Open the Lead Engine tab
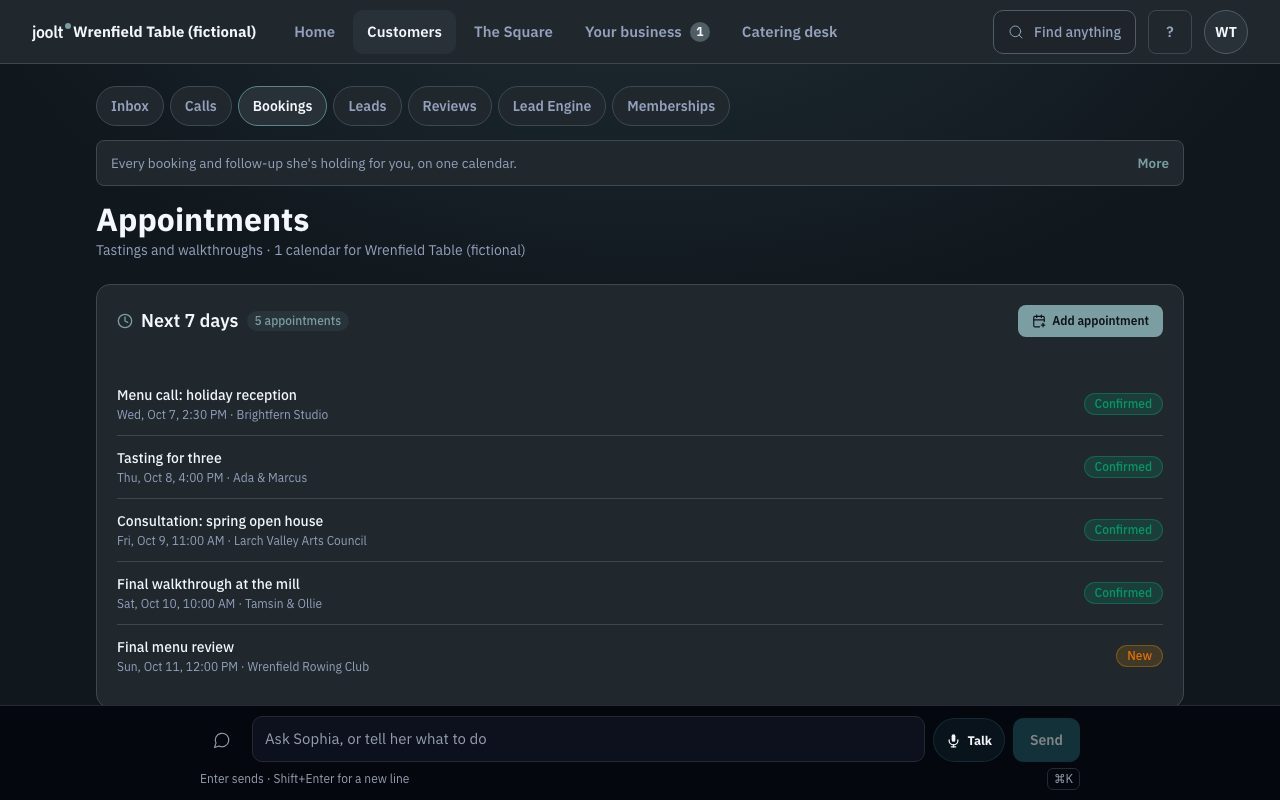The height and width of the screenshot is (800, 1280). pos(552,106)
